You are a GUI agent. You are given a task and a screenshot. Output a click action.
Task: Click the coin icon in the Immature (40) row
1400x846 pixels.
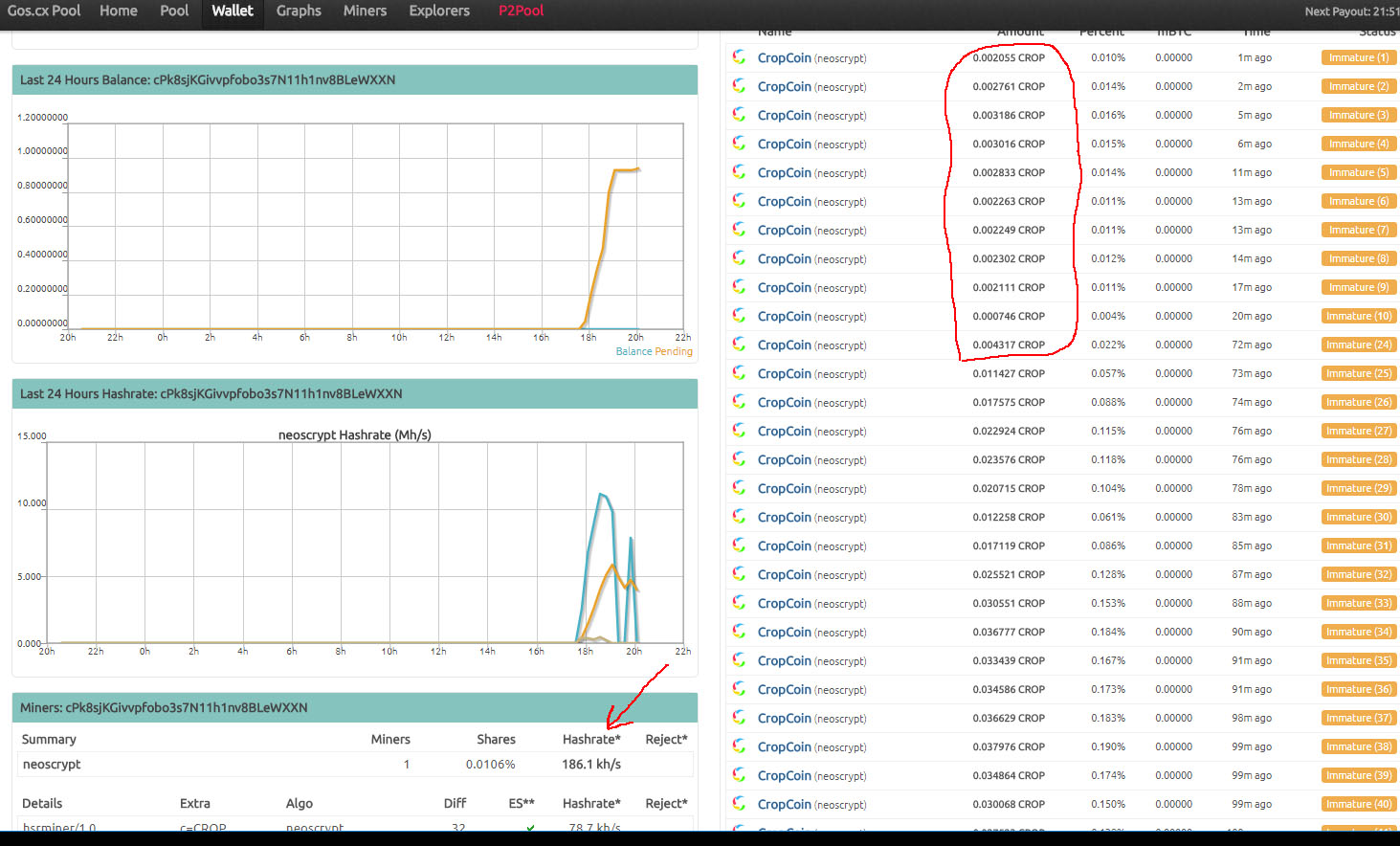739,804
